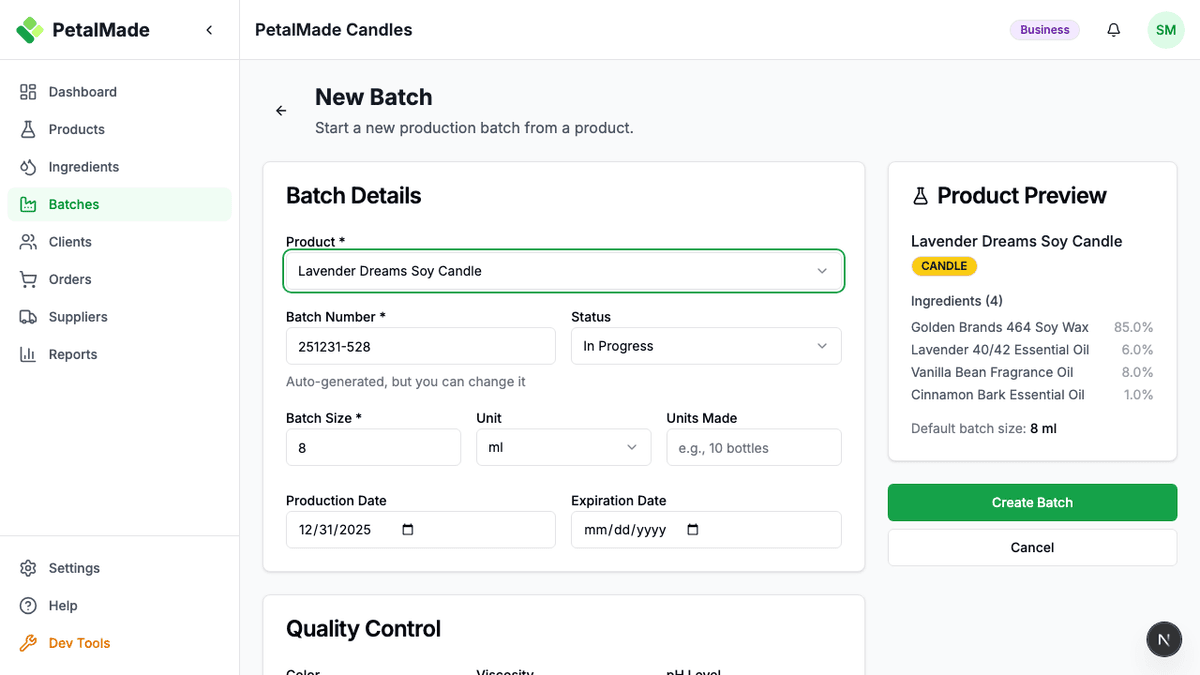The height and width of the screenshot is (675, 1200).
Task: Click the notification bell icon
Action: [x=1113, y=30]
